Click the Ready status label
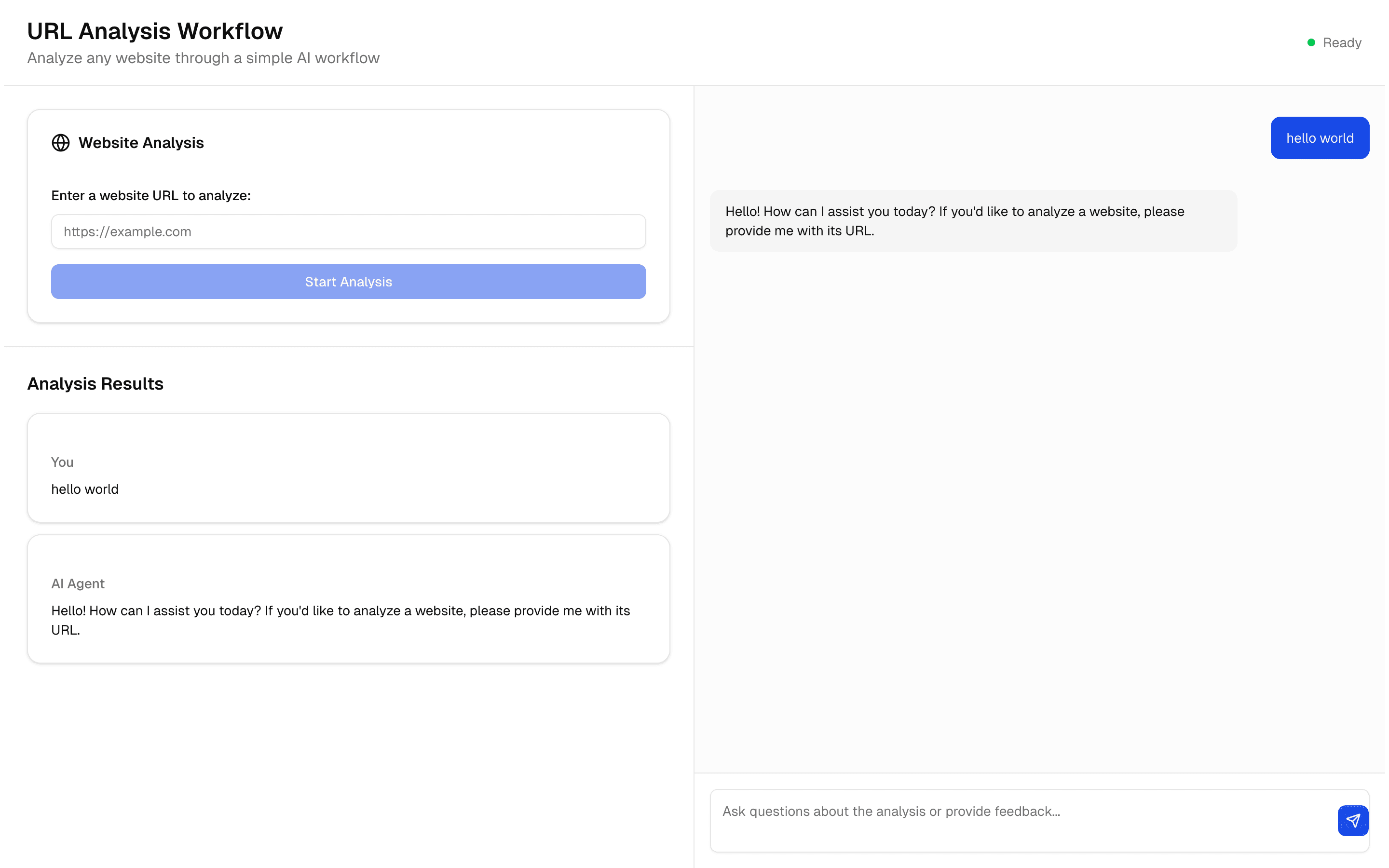Viewport: 1389px width, 868px height. tap(1341, 42)
